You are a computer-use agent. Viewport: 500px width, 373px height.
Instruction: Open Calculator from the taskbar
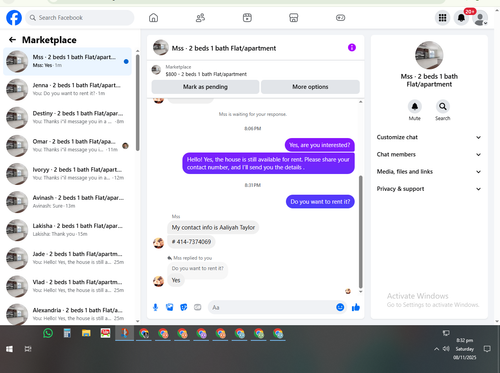click(67, 333)
